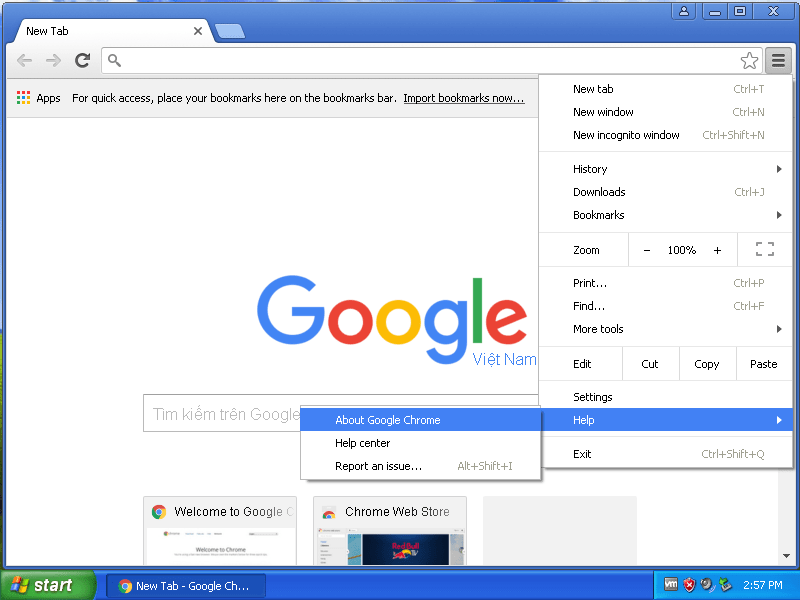The height and width of the screenshot is (600, 800).
Task: Click the Chrome Web Store thumbnail
Action: [x=389, y=532]
